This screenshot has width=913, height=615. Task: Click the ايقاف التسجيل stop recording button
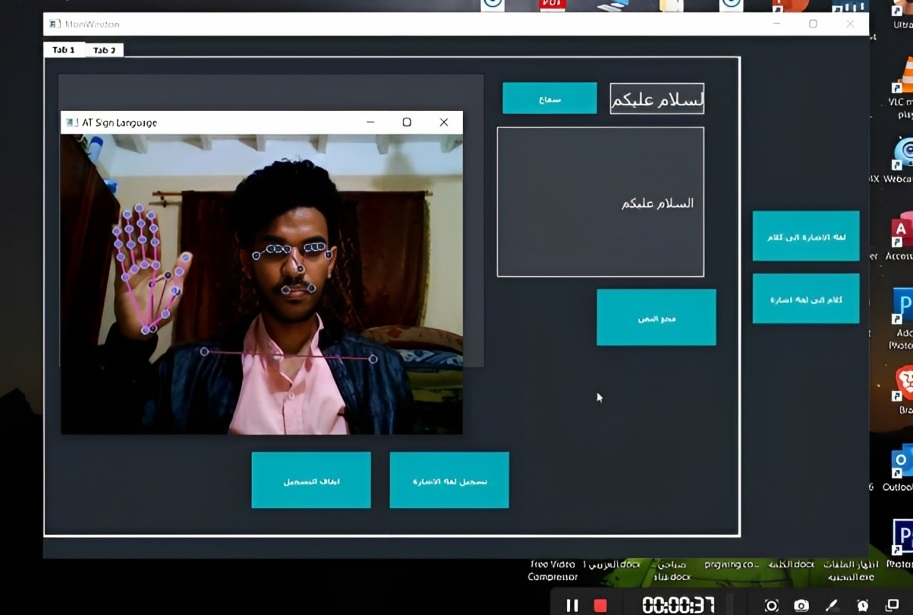[x=311, y=480]
